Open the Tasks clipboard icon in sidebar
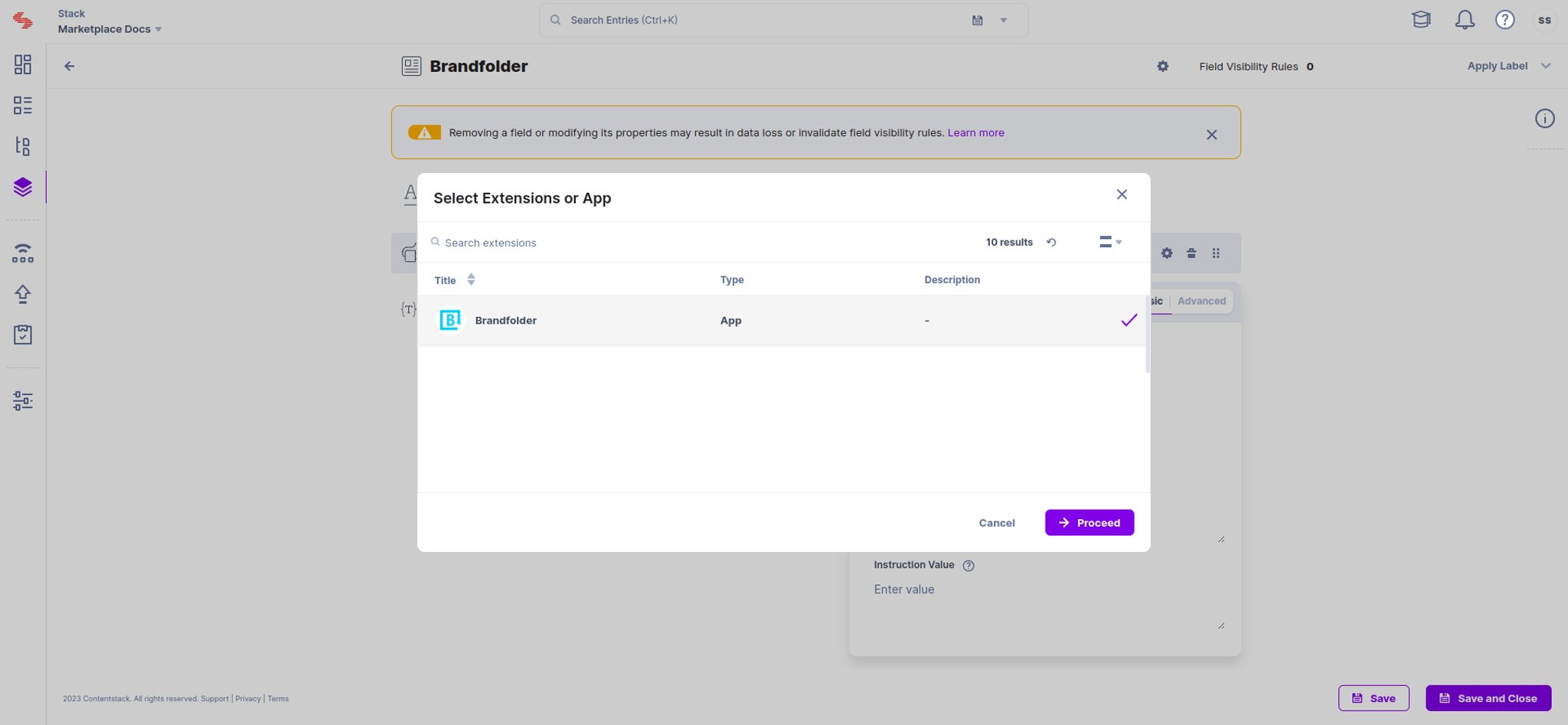The height and width of the screenshot is (725, 1568). tap(23, 335)
